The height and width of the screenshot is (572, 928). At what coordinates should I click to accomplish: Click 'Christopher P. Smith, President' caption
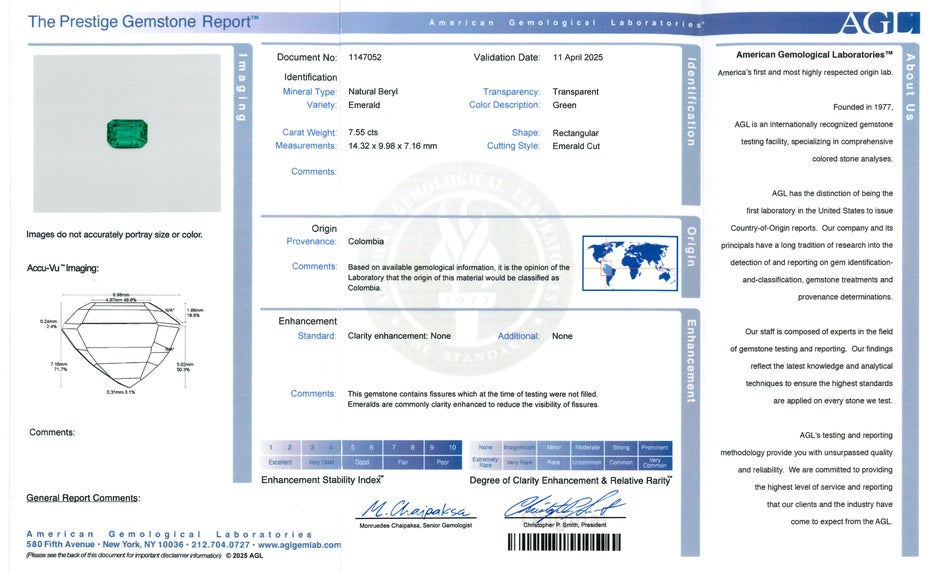click(x=565, y=525)
